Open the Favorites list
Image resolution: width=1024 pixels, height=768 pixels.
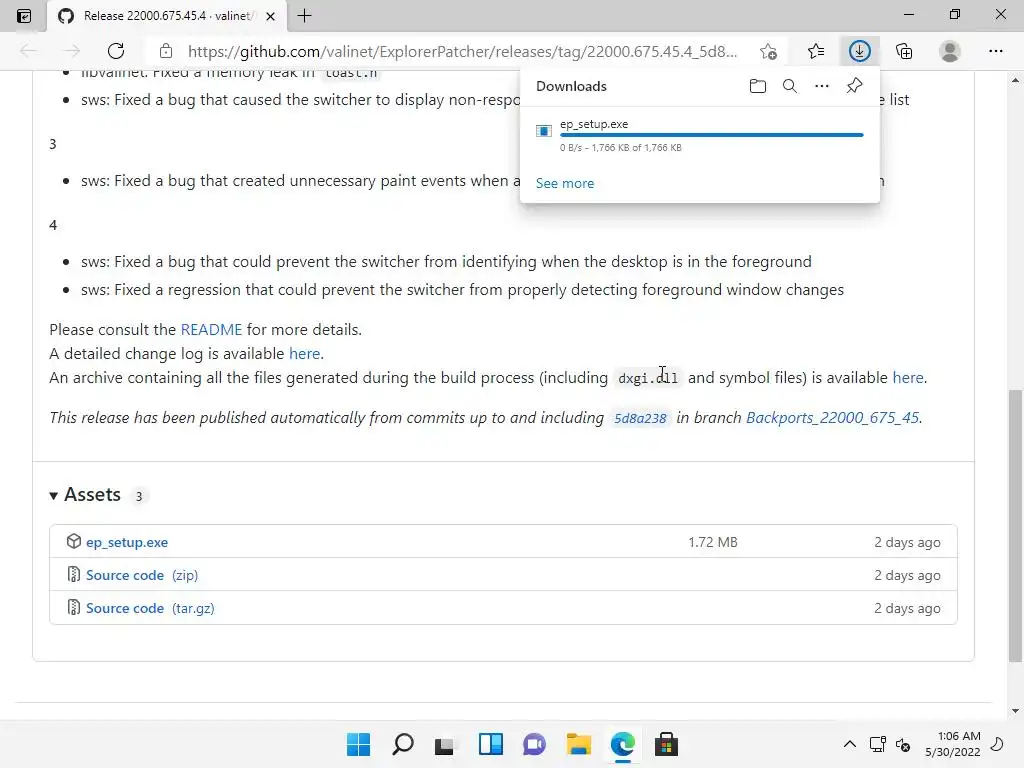click(816, 51)
